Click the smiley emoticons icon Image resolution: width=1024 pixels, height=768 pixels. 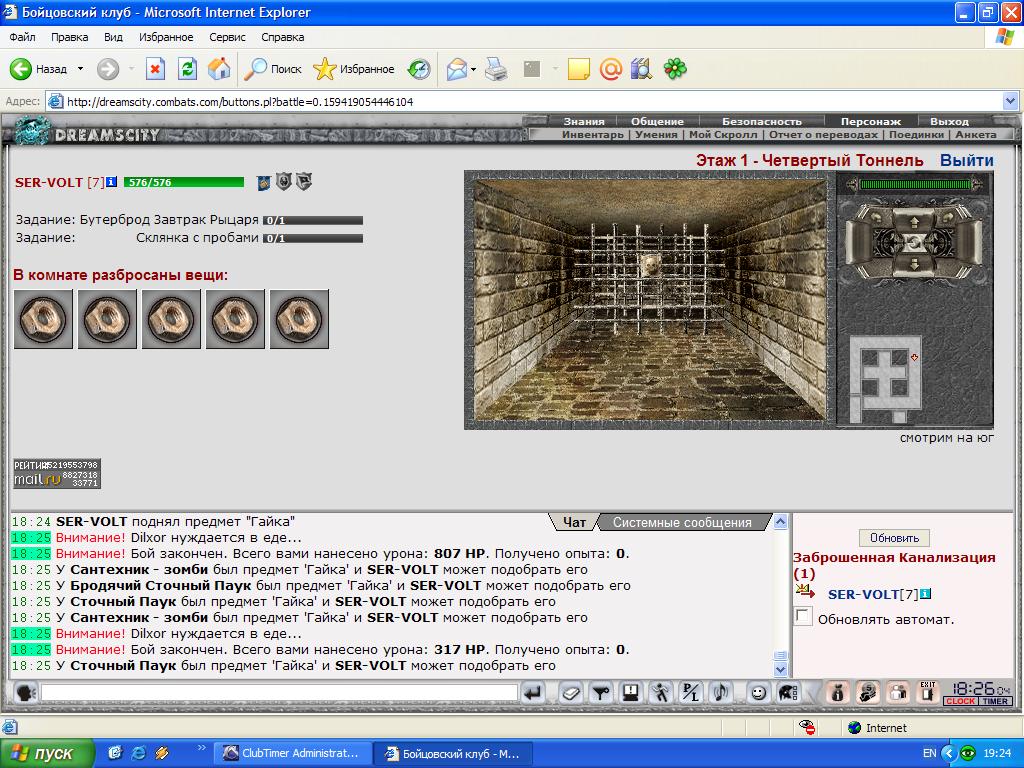pyautogui.click(x=758, y=692)
